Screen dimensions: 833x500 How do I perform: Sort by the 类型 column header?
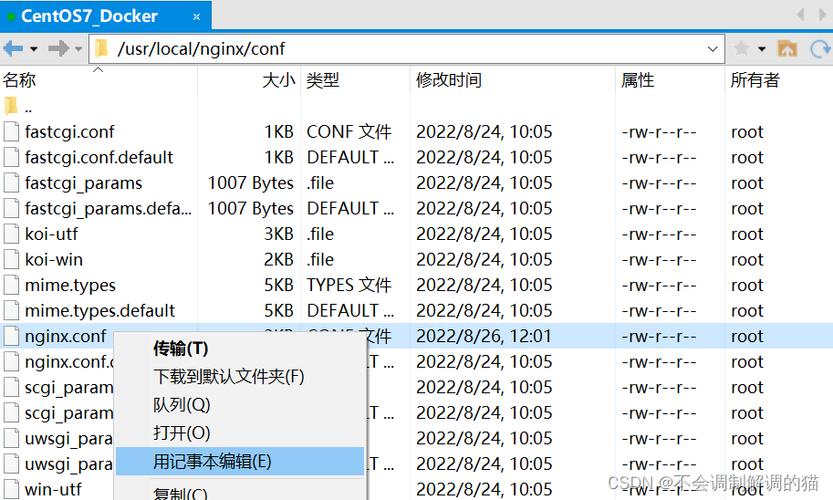coord(322,80)
